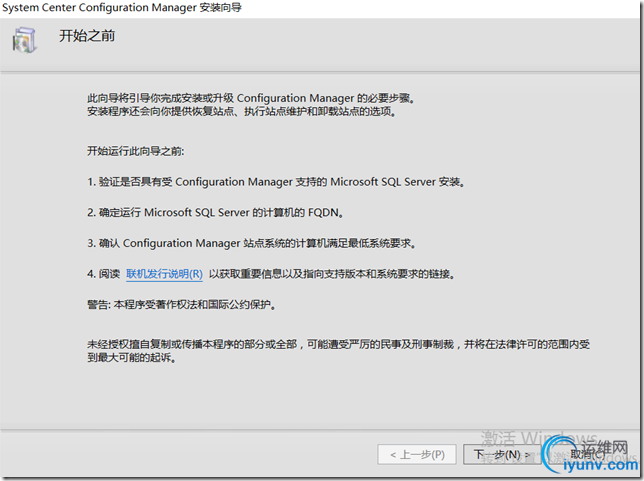Screen dimensions: 644x481
Task: Click the setup wizard icon in header
Action: tap(25, 42)
